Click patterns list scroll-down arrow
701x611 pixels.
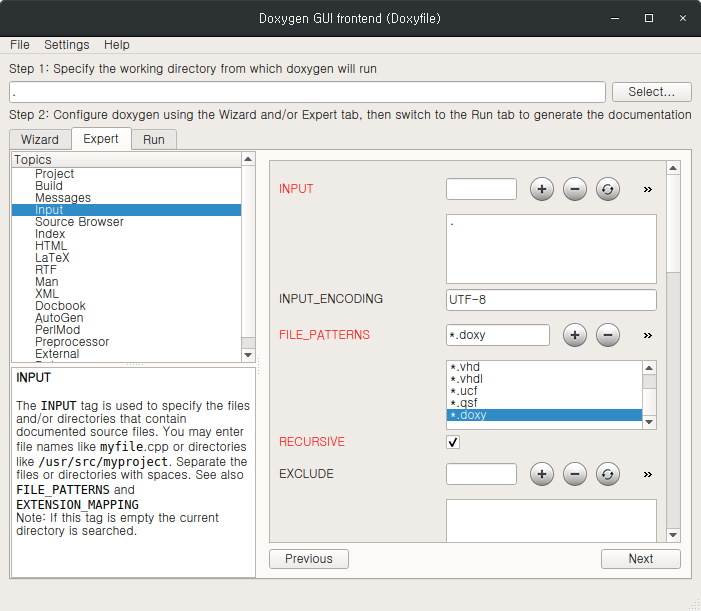pyautogui.click(x=649, y=422)
